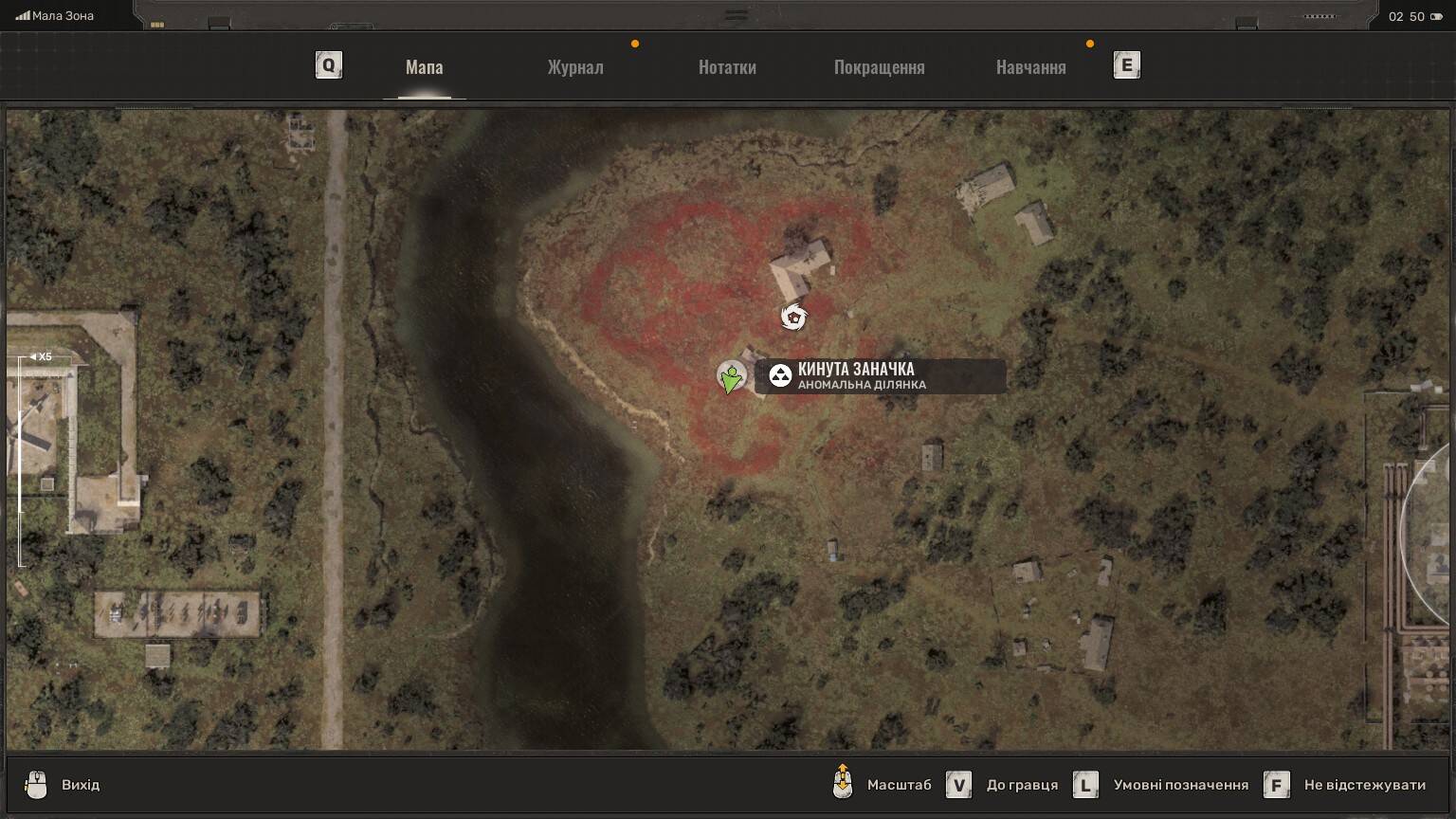Click the Вихід exit button
Image resolution: width=1456 pixels, height=819 pixels.
pyautogui.click(x=81, y=785)
